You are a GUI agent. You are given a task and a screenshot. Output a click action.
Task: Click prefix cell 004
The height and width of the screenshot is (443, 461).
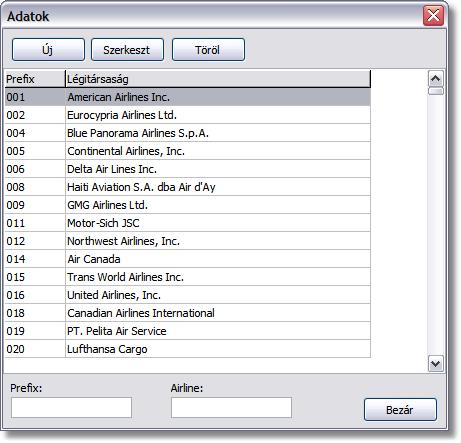[x=35, y=133]
